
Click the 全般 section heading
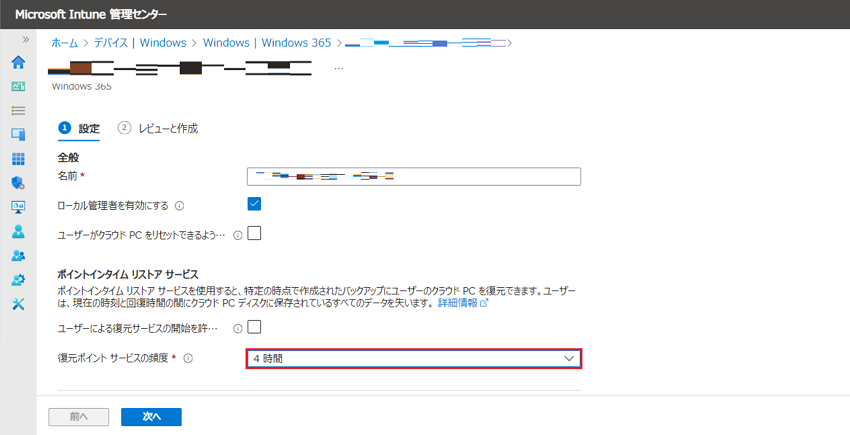[68, 157]
